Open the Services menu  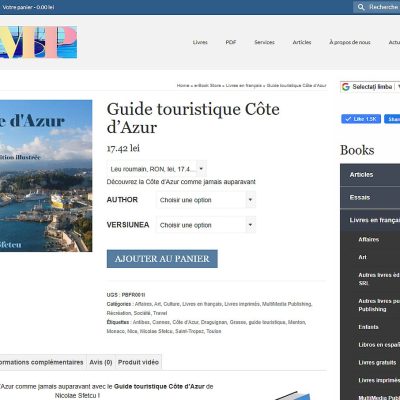click(x=264, y=42)
